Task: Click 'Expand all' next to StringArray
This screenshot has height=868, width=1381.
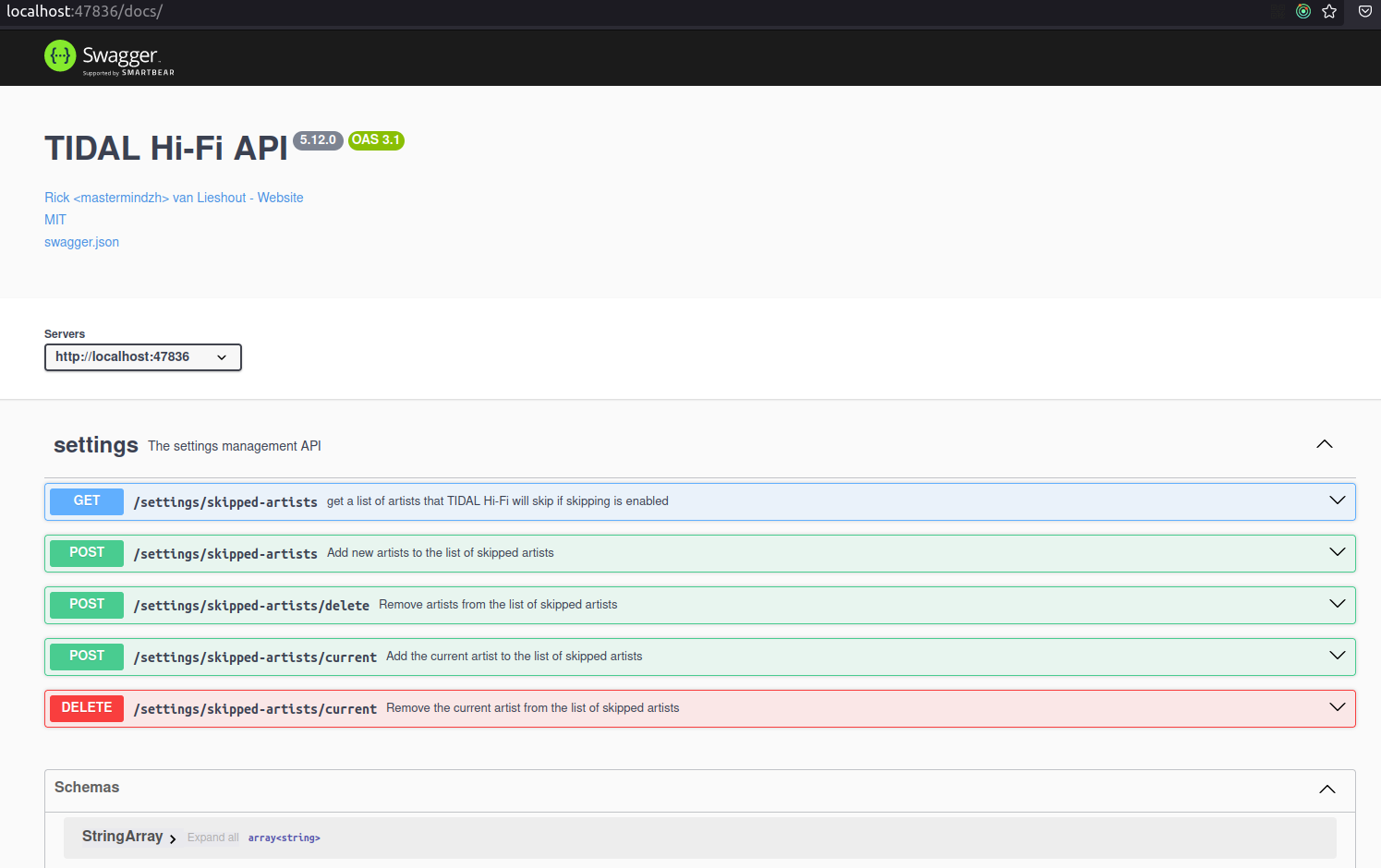Action: [x=213, y=837]
